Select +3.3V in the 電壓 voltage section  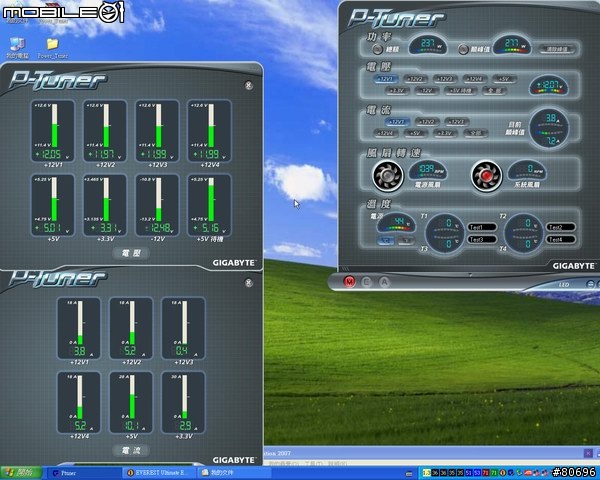pyautogui.click(x=397, y=91)
